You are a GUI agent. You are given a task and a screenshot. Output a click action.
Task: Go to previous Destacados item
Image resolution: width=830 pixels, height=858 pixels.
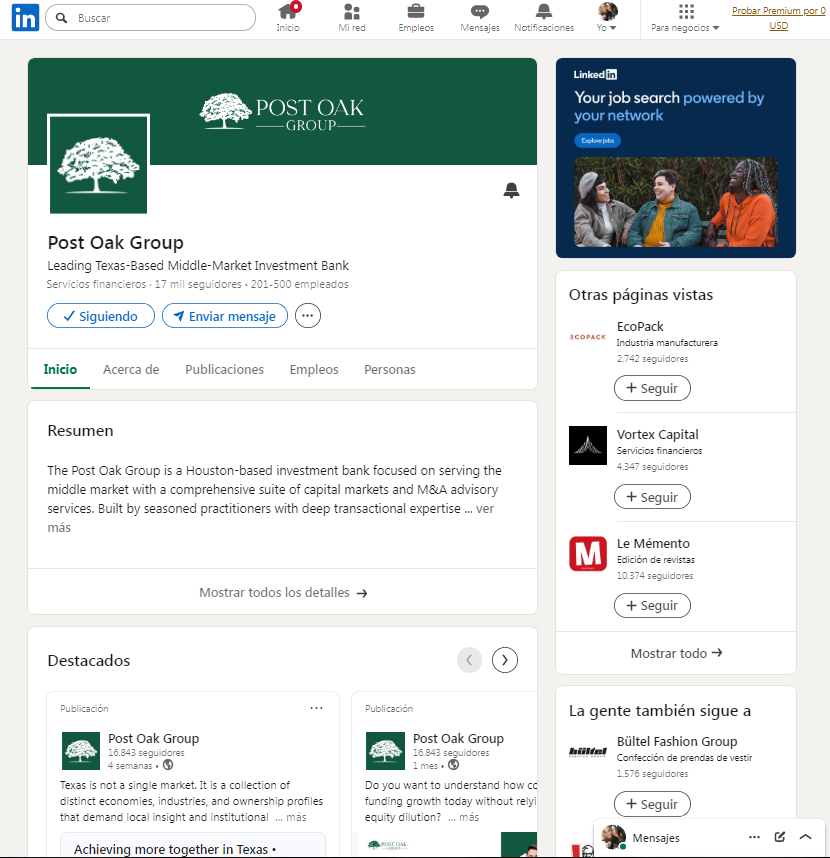point(469,660)
